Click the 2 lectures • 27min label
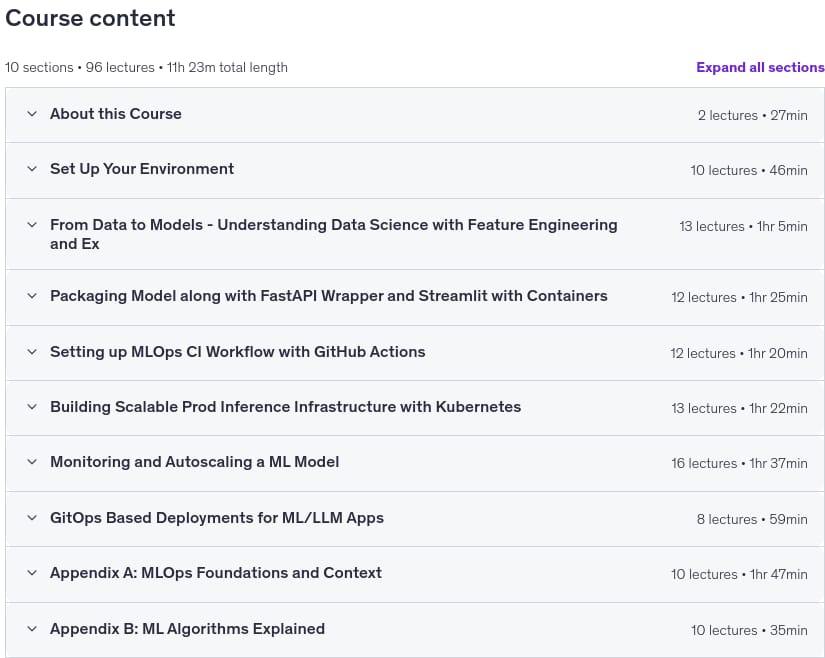The width and height of the screenshot is (825, 658). [752, 115]
